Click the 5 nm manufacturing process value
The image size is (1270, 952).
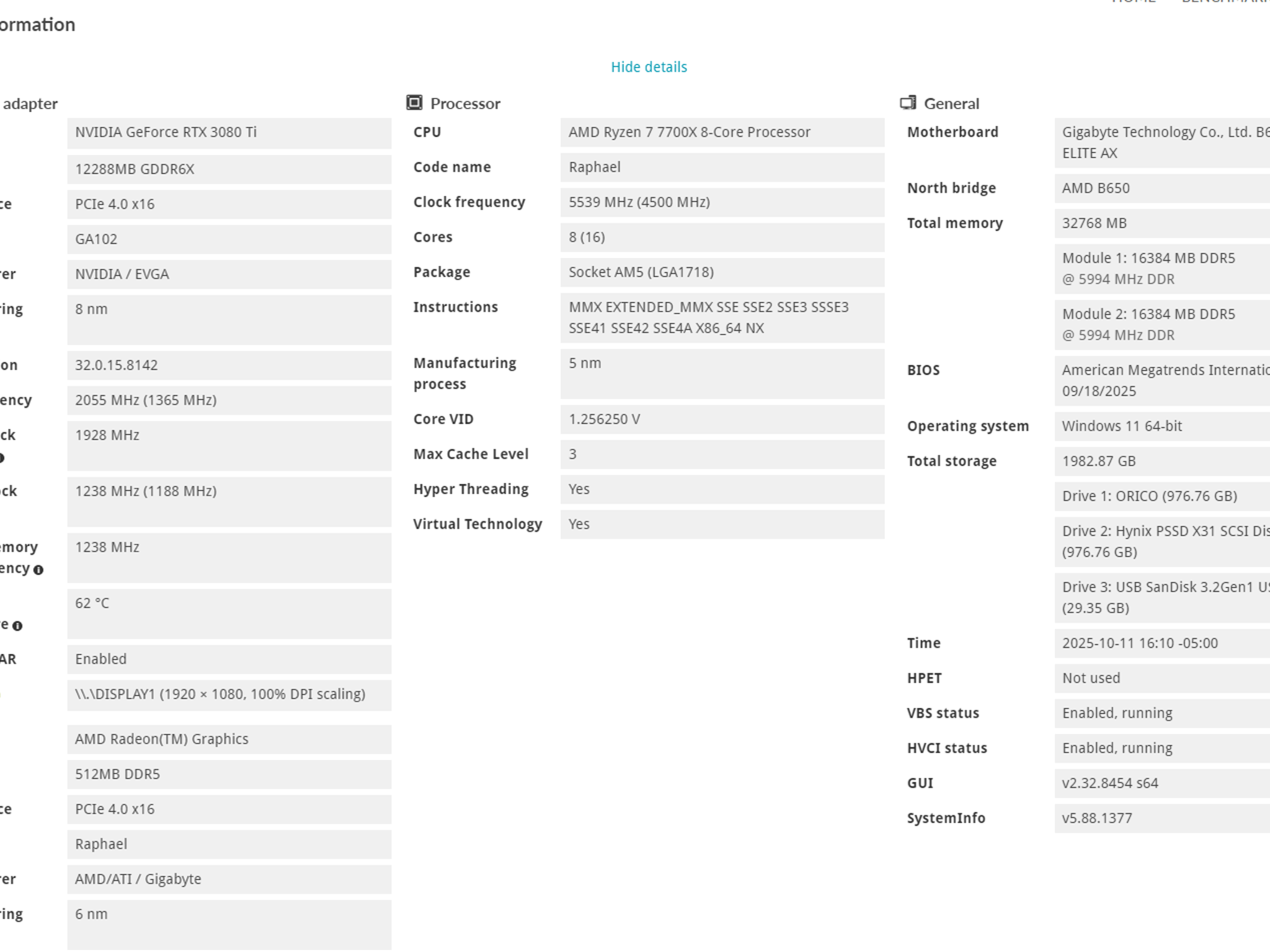pyautogui.click(x=722, y=374)
